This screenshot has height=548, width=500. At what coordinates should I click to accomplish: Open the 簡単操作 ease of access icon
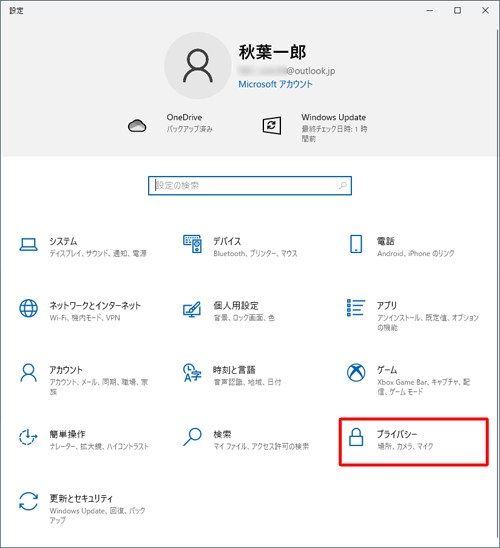[28, 437]
